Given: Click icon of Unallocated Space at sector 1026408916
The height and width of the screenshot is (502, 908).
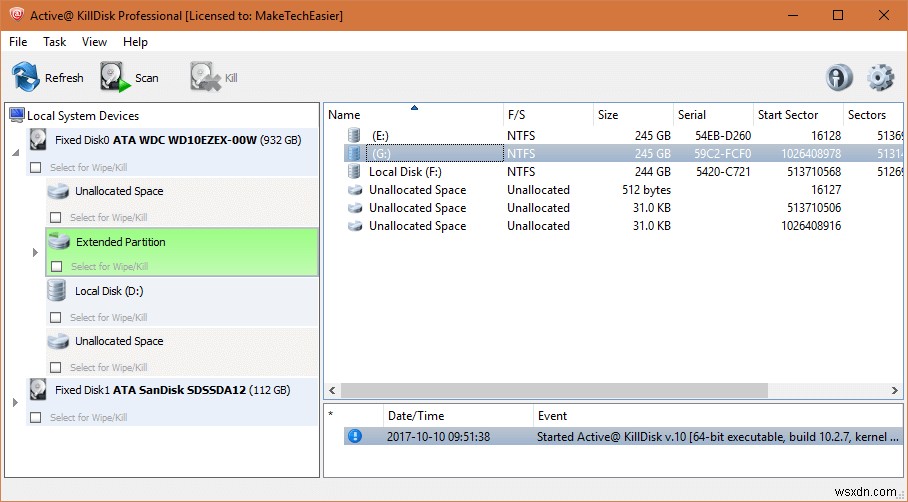Looking at the screenshot, I should pos(355,226).
